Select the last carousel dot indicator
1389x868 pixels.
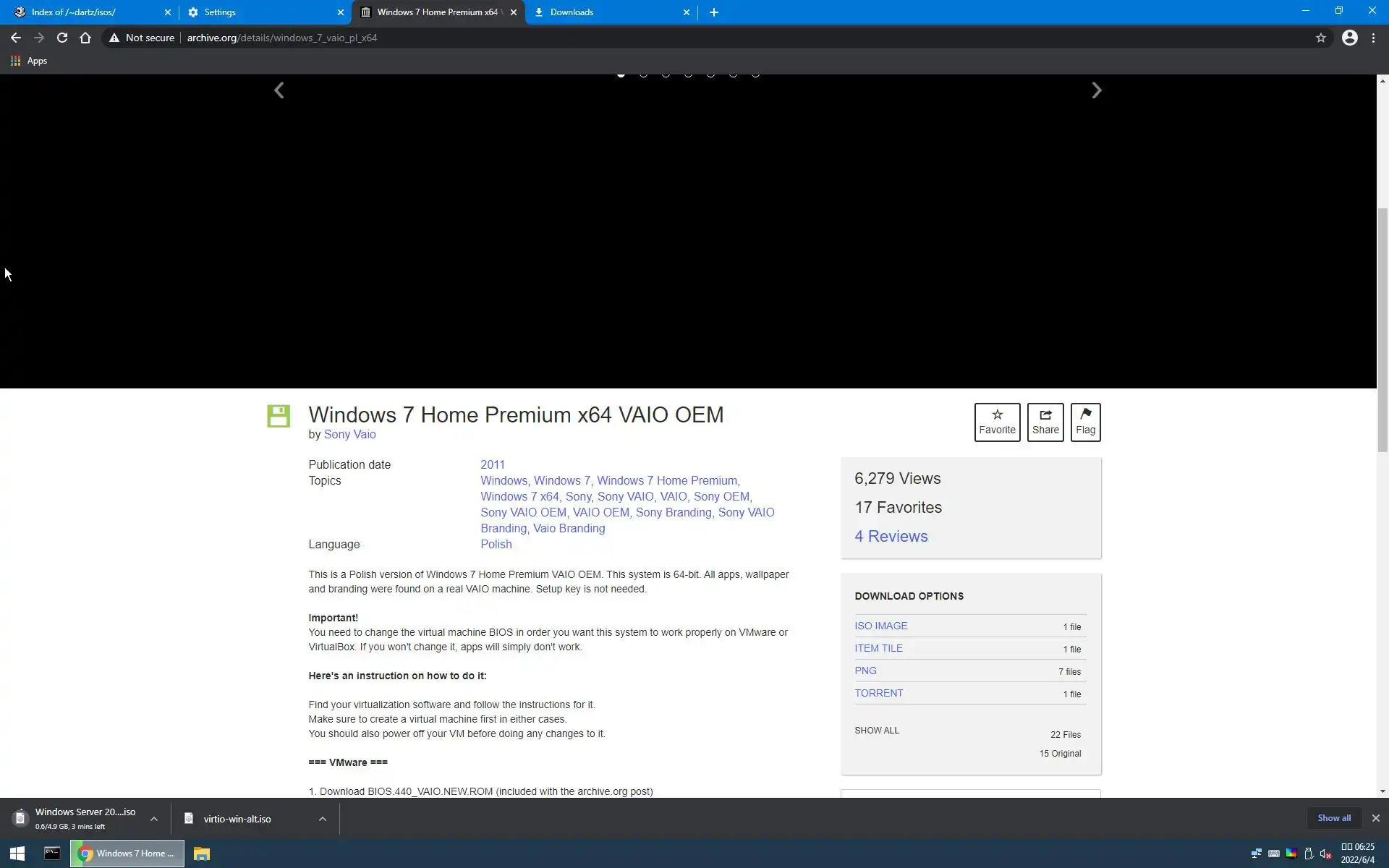tap(755, 75)
